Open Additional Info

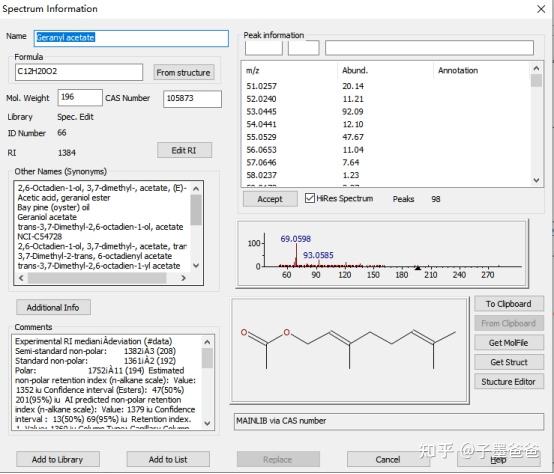click(x=53, y=308)
